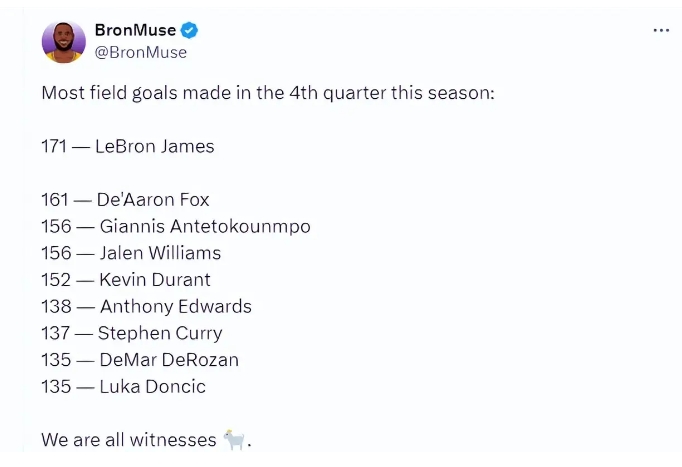682x467 pixels.
Task: Click the 161 number beside De'Aaron Fox
Action: 55,200
